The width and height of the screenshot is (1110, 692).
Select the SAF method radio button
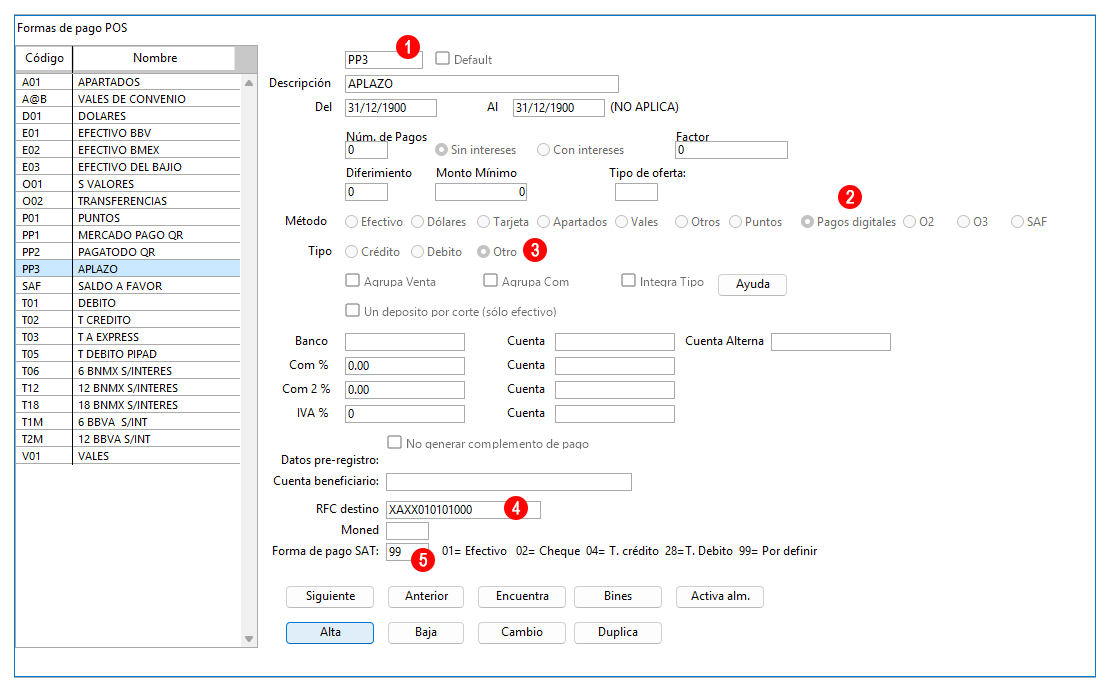pos(1017,222)
